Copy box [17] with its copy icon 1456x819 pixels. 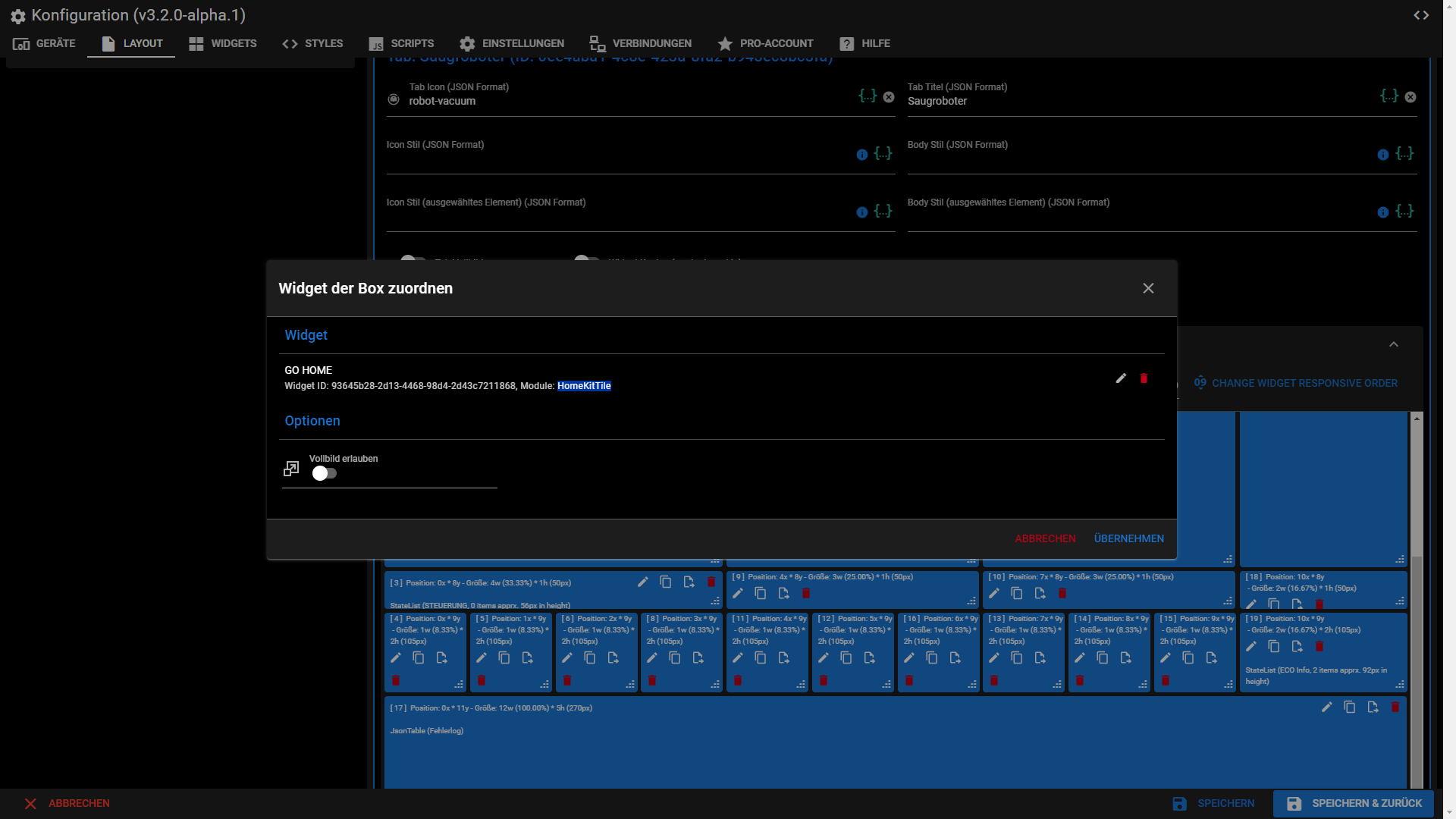tap(1350, 708)
